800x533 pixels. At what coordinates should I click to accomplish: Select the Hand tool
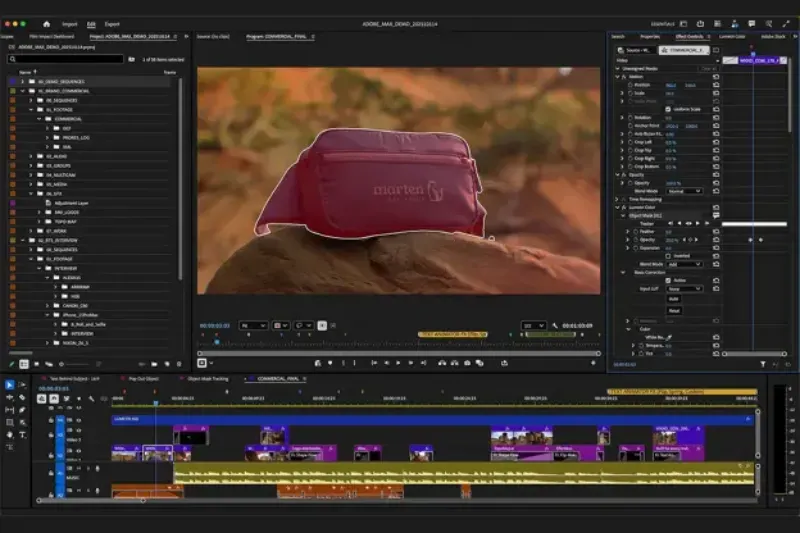click(9, 435)
